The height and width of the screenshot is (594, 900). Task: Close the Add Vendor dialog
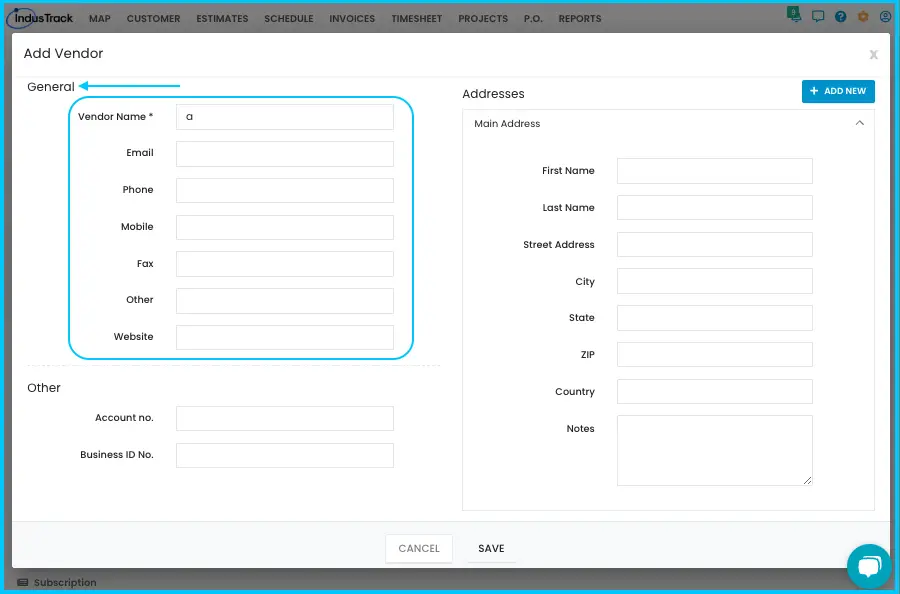[874, 55]
